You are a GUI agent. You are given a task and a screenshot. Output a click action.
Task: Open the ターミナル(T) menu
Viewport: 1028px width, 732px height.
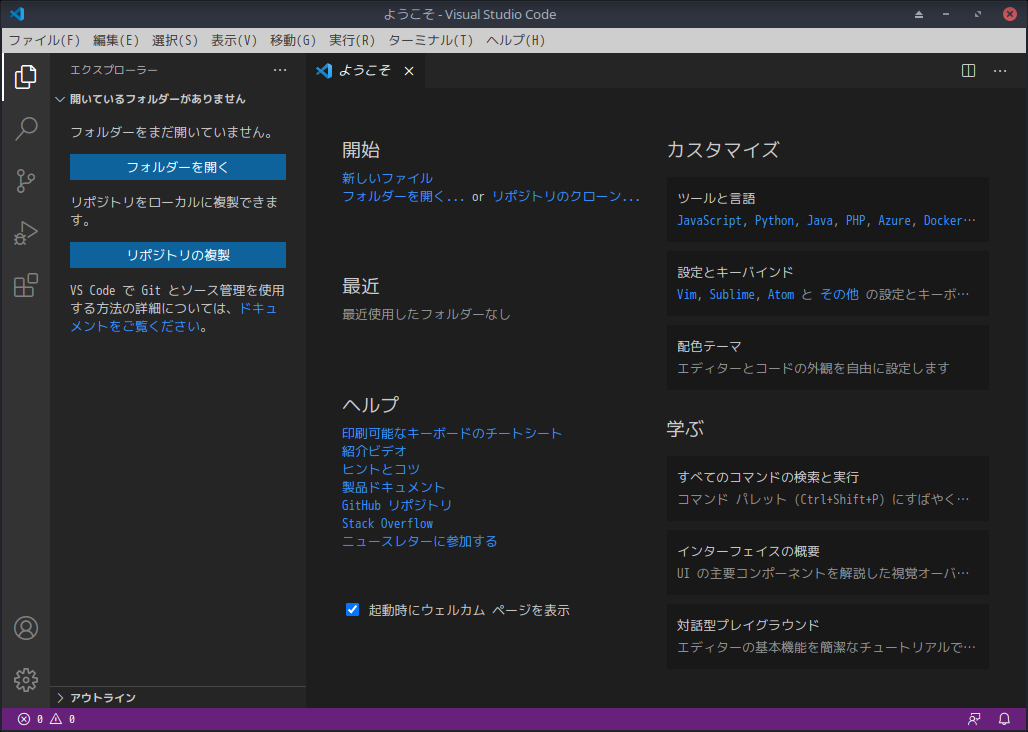431,41
